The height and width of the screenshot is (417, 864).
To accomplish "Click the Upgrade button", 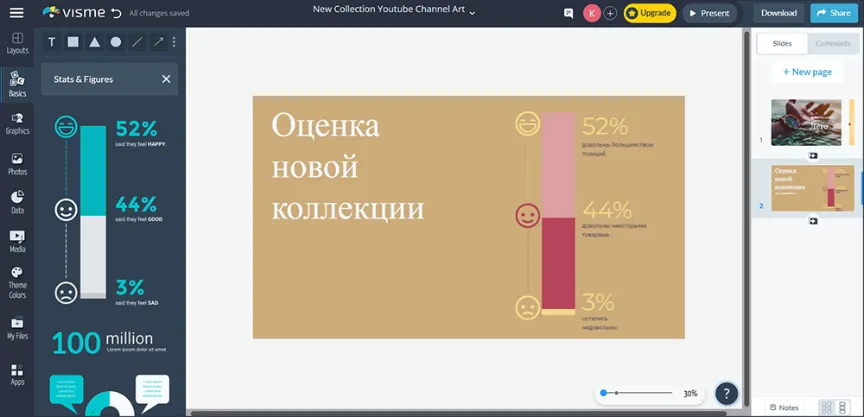I will 650,13.
